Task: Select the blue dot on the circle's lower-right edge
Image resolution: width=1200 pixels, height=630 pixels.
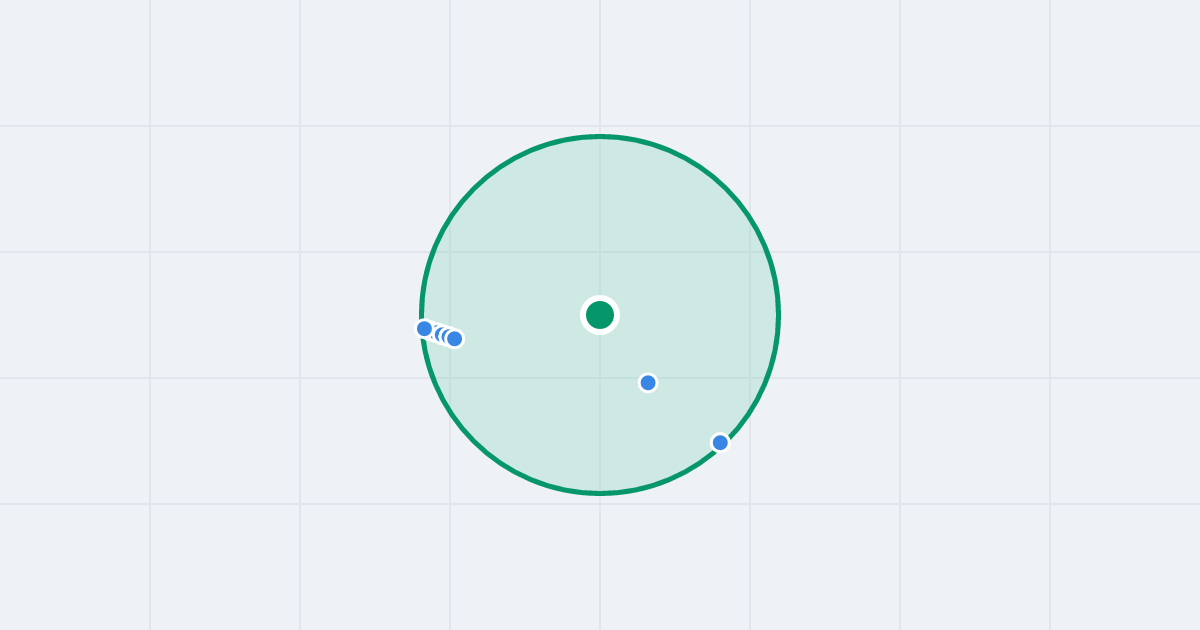Action: 720,442
